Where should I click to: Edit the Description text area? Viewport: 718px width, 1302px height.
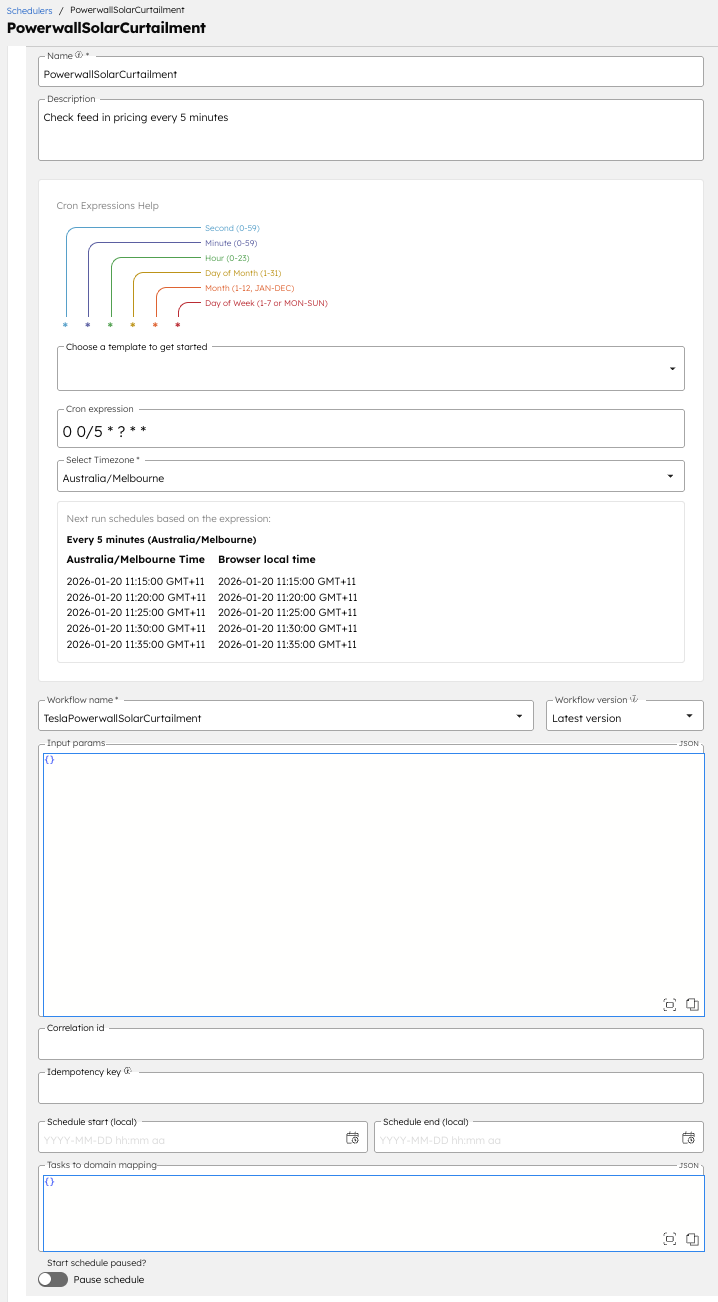pyautogui.click(x=371, y=130)
